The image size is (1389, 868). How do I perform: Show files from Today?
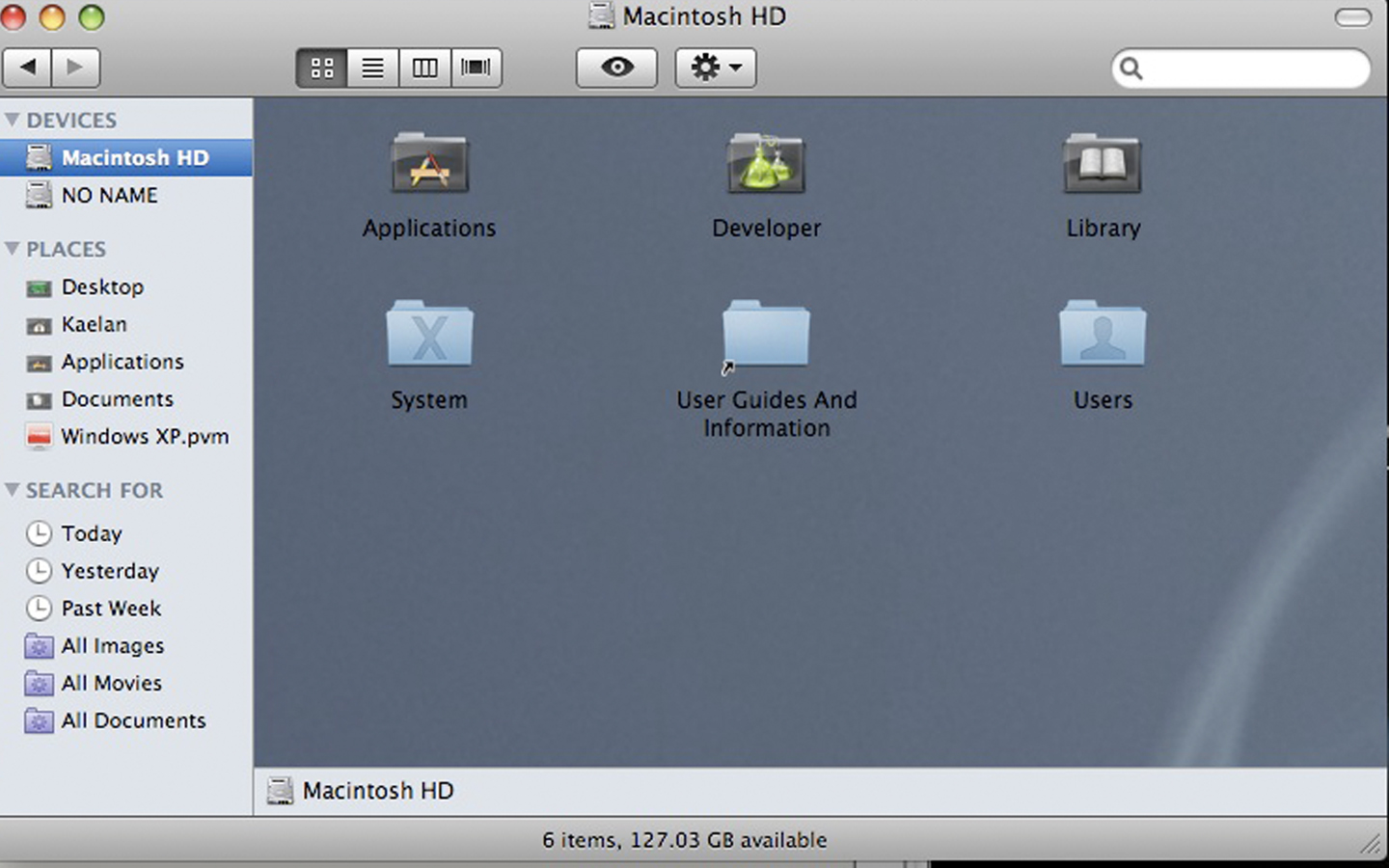126,533
